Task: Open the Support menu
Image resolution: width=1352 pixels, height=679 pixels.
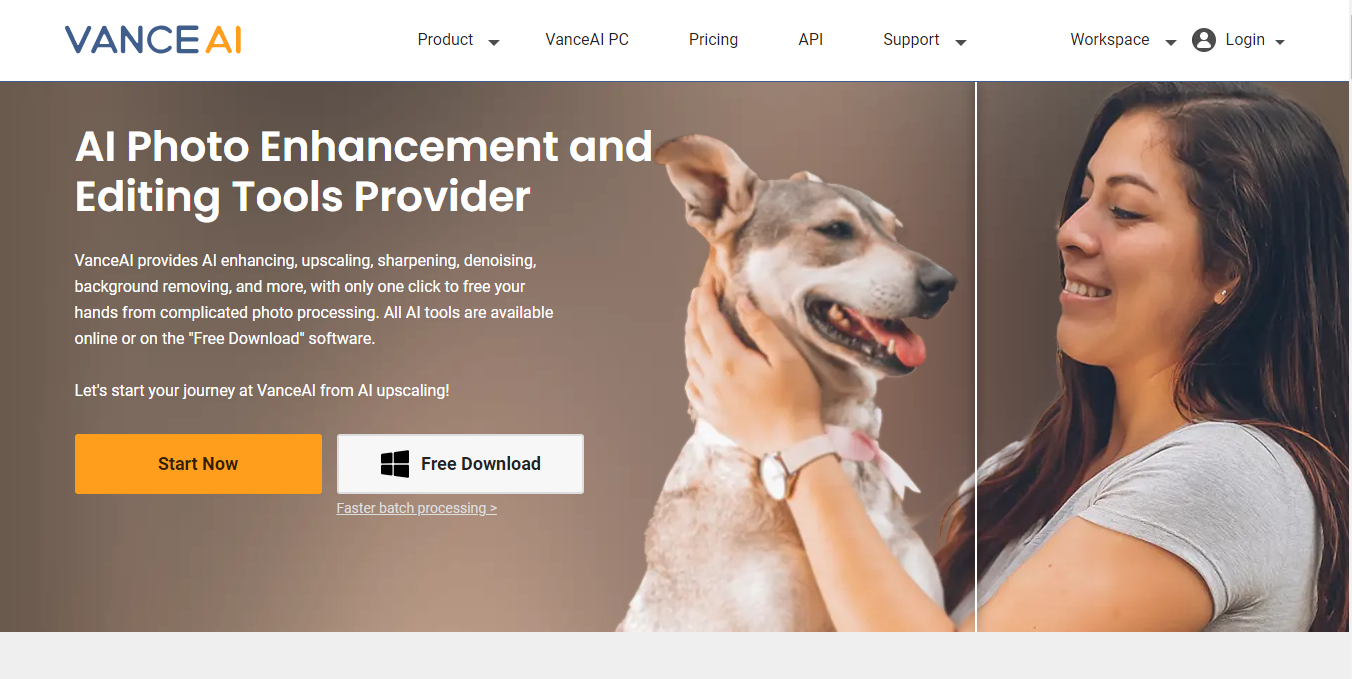Action: [911, 40]
